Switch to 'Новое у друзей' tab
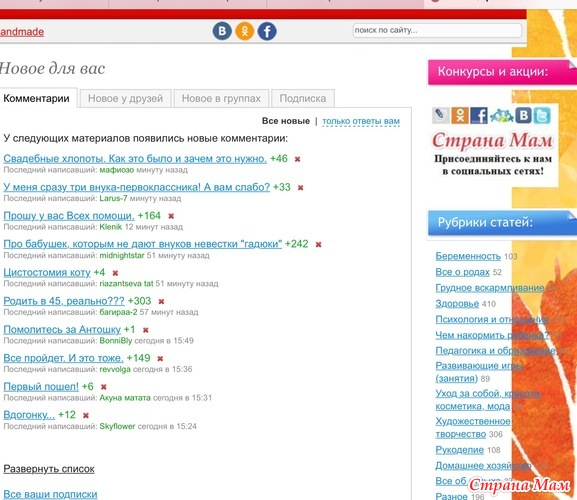The width and height of the screenshot is (577, 500). click(125, 99)
